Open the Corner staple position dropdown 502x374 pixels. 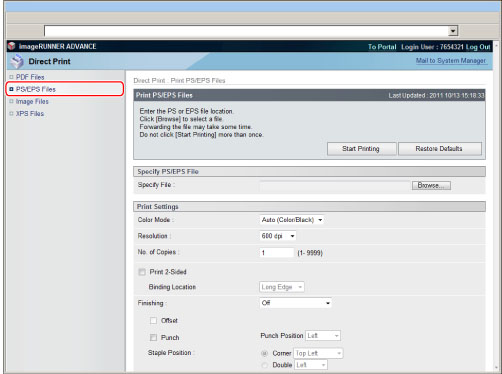point(318,353)
